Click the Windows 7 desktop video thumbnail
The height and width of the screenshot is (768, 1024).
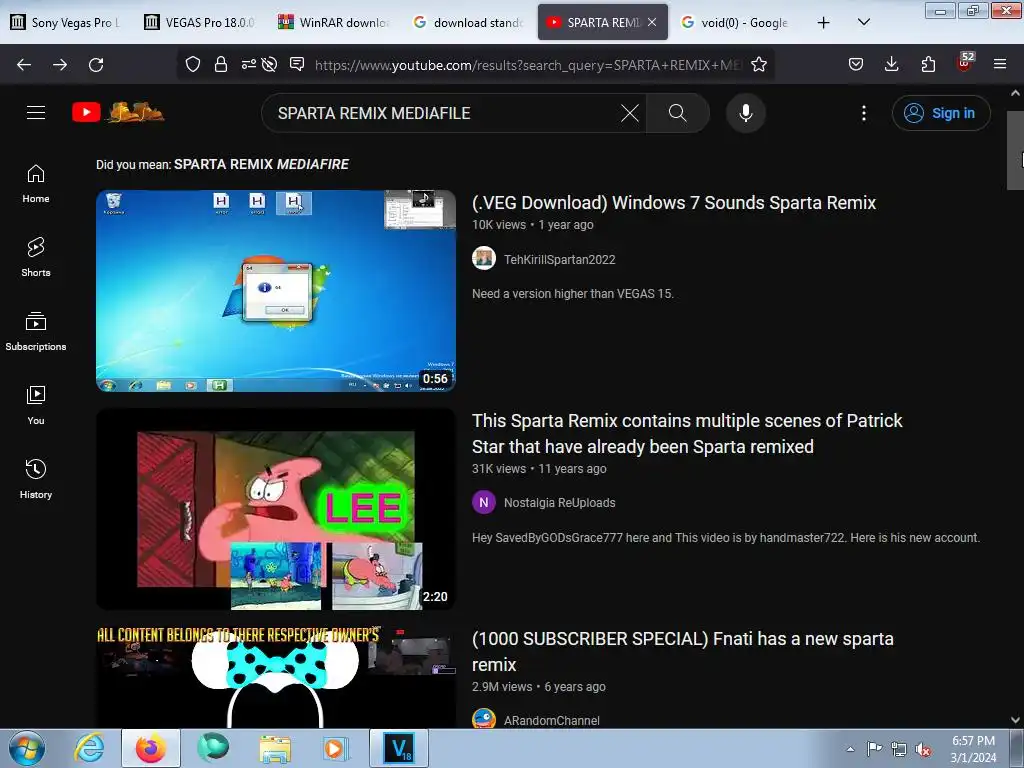coord(276,291)
